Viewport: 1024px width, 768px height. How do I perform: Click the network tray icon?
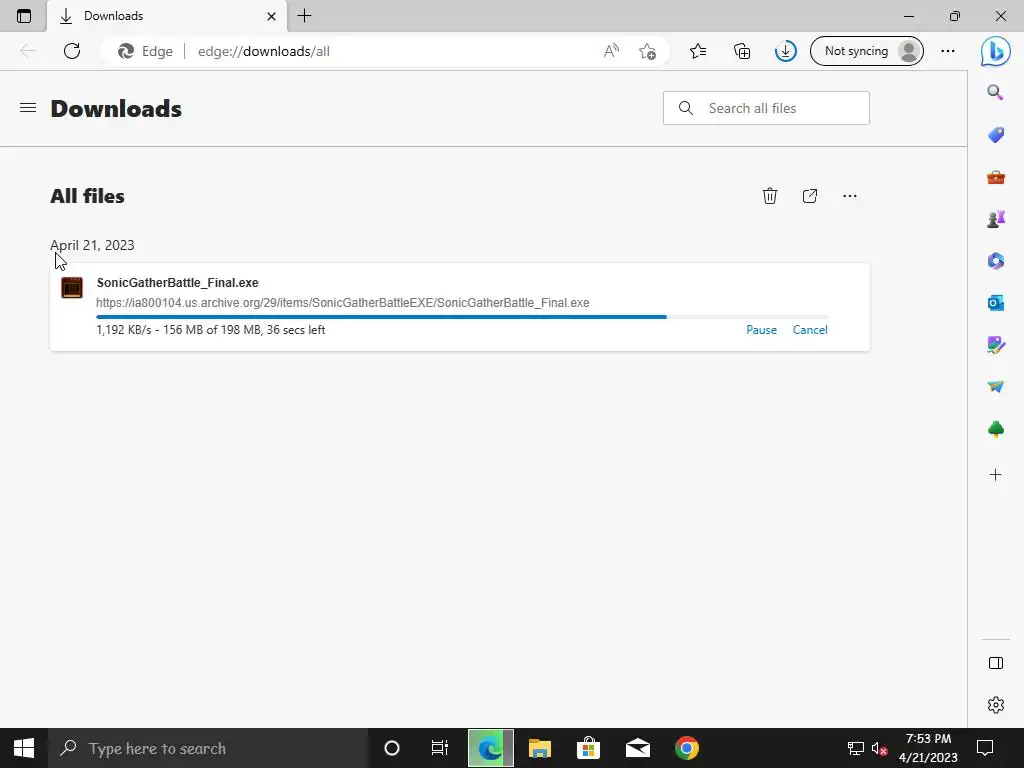(856, 748)
